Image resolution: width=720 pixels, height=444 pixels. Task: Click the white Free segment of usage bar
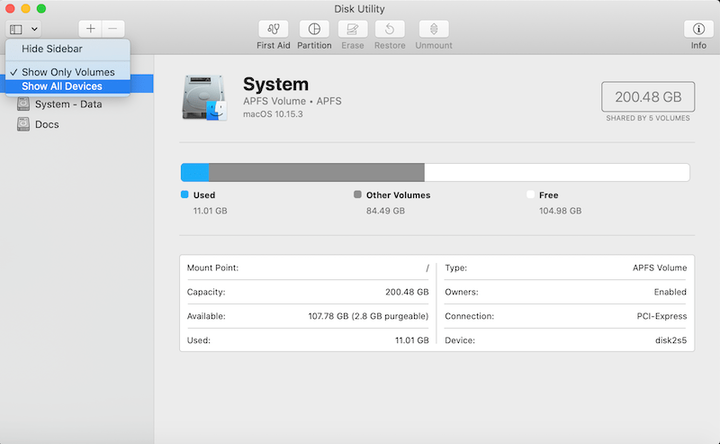[557, 173]
